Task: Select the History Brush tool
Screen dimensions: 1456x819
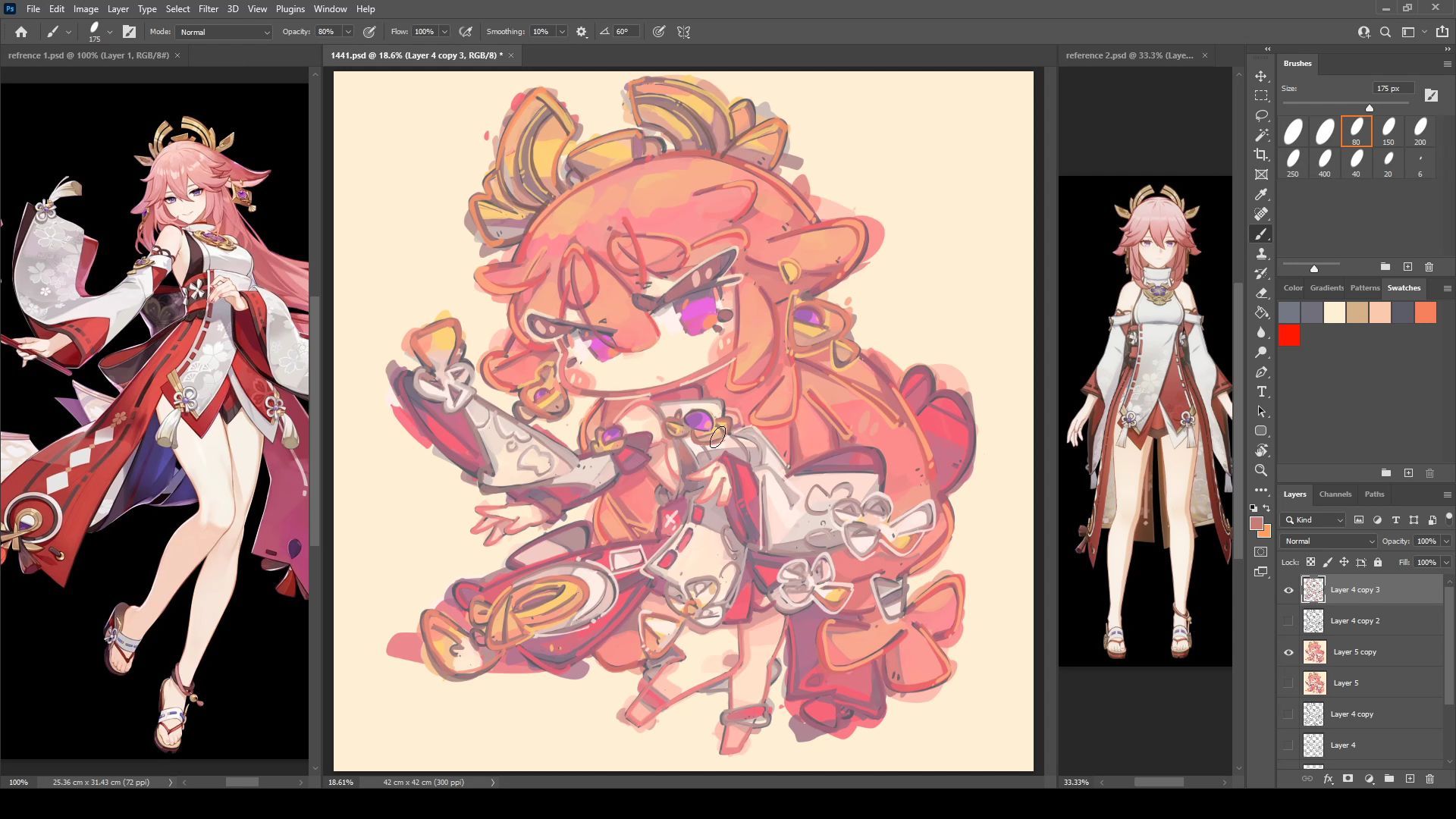Action: coord(1261,274)
